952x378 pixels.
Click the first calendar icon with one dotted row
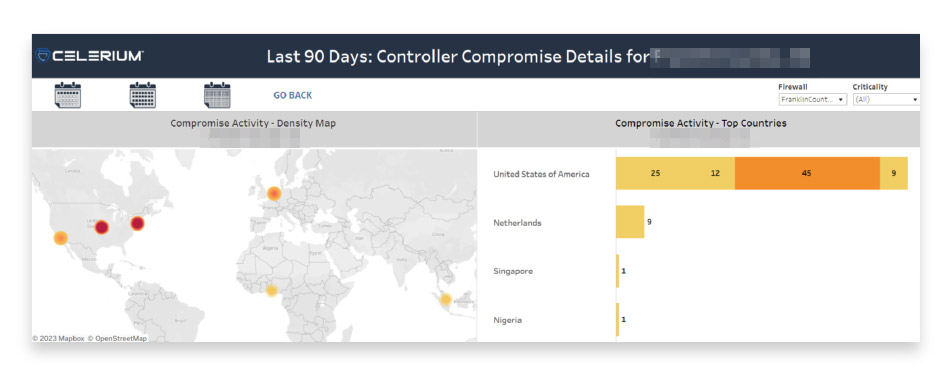click(67, 95)
